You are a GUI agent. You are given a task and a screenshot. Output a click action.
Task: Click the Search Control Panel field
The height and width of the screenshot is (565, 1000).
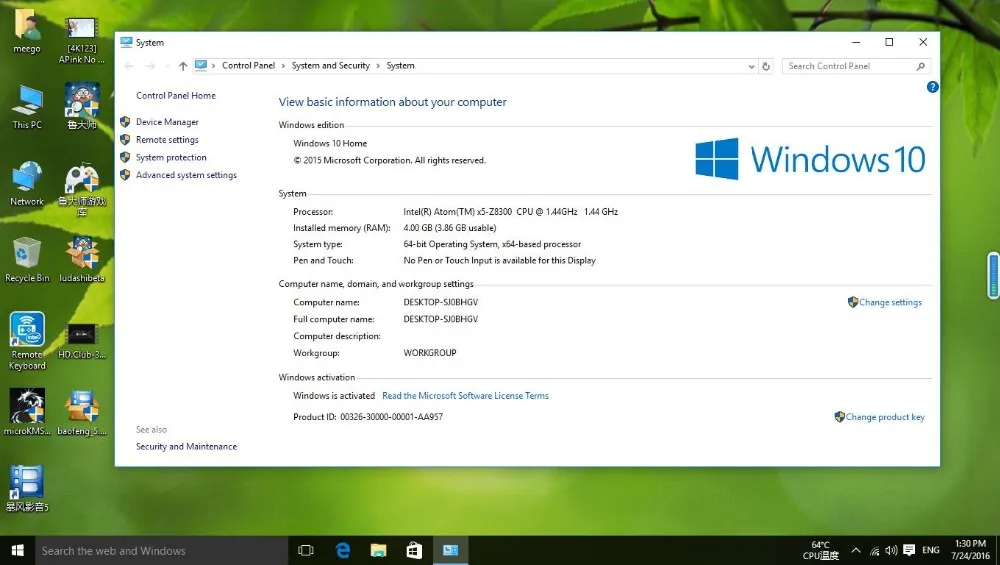tap(856, 66)
